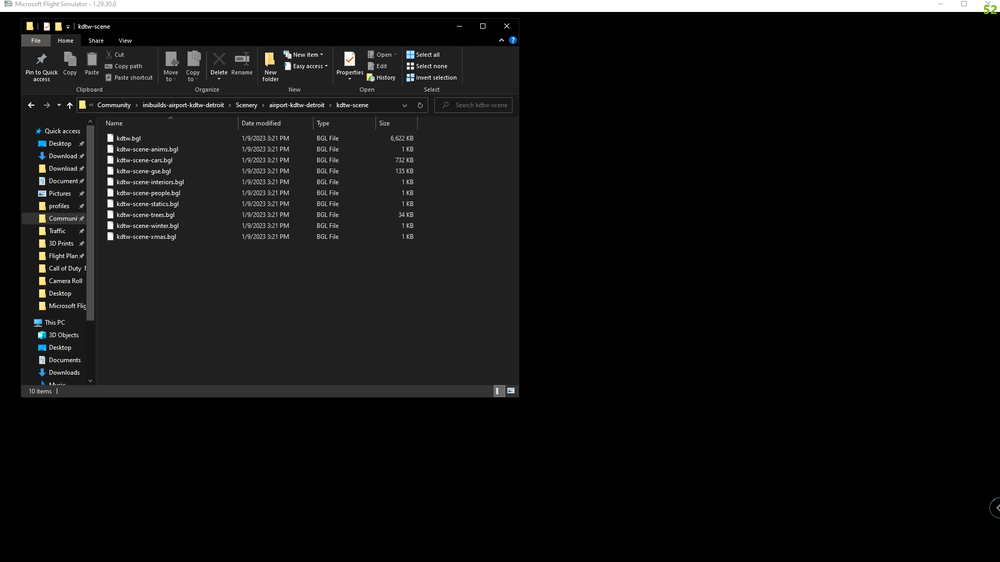Go back with the Back arrow
Screen dimensions: 1000x562
point(31,105)
